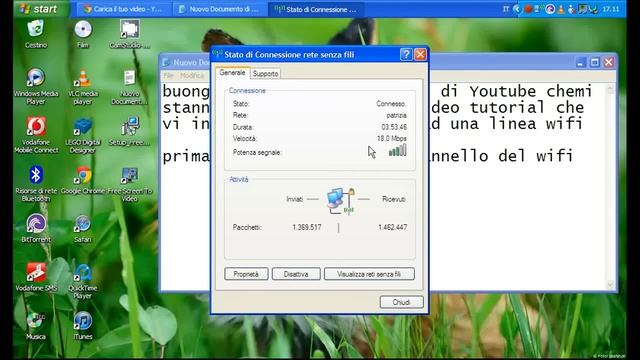This screenshot has height=360, width=640.
Task: Click received packets value '1.462.447'
Action: pyautogui.click(x=392, y=227)
